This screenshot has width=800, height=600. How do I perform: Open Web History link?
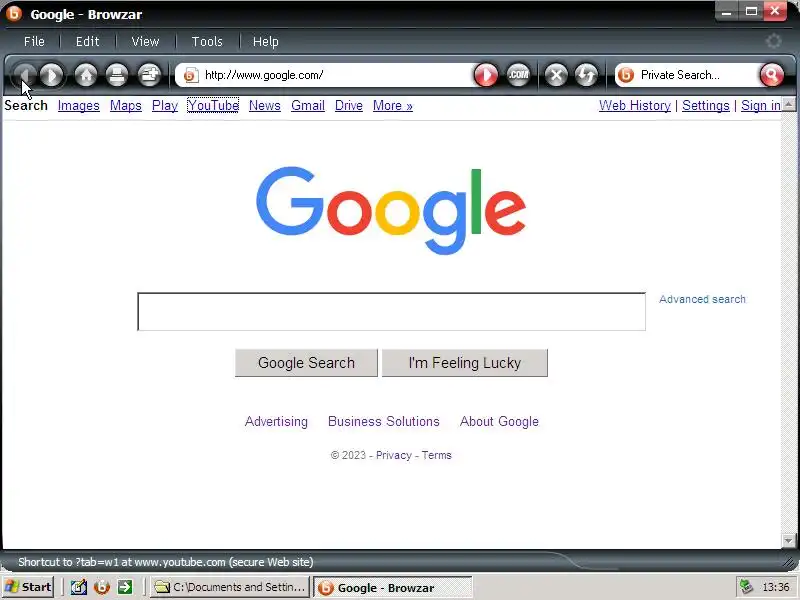(x=635, y=106)
